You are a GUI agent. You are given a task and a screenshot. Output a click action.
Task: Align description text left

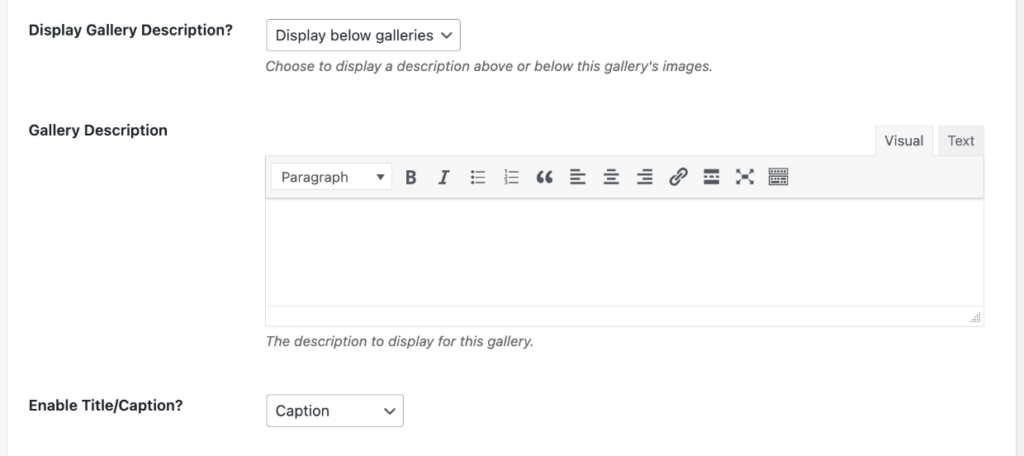tap(578, 177)
